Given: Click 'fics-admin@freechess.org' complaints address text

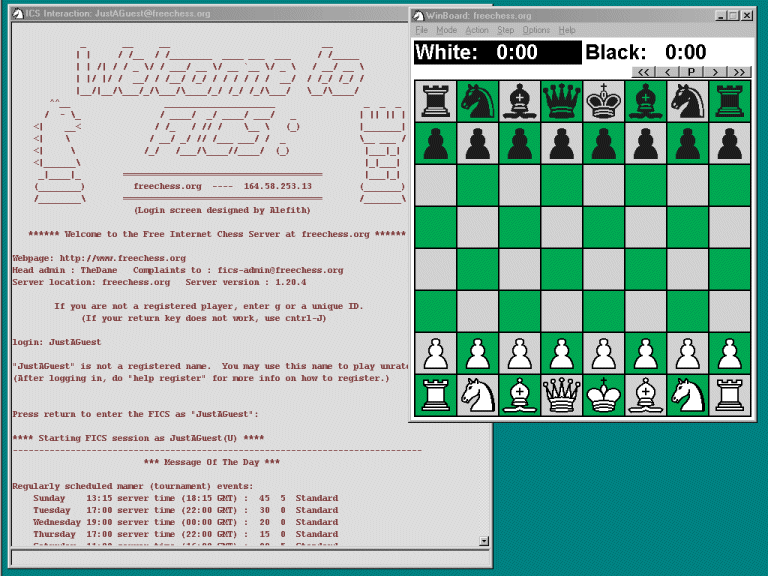Looking at the screenshot, I should [280, 270].
